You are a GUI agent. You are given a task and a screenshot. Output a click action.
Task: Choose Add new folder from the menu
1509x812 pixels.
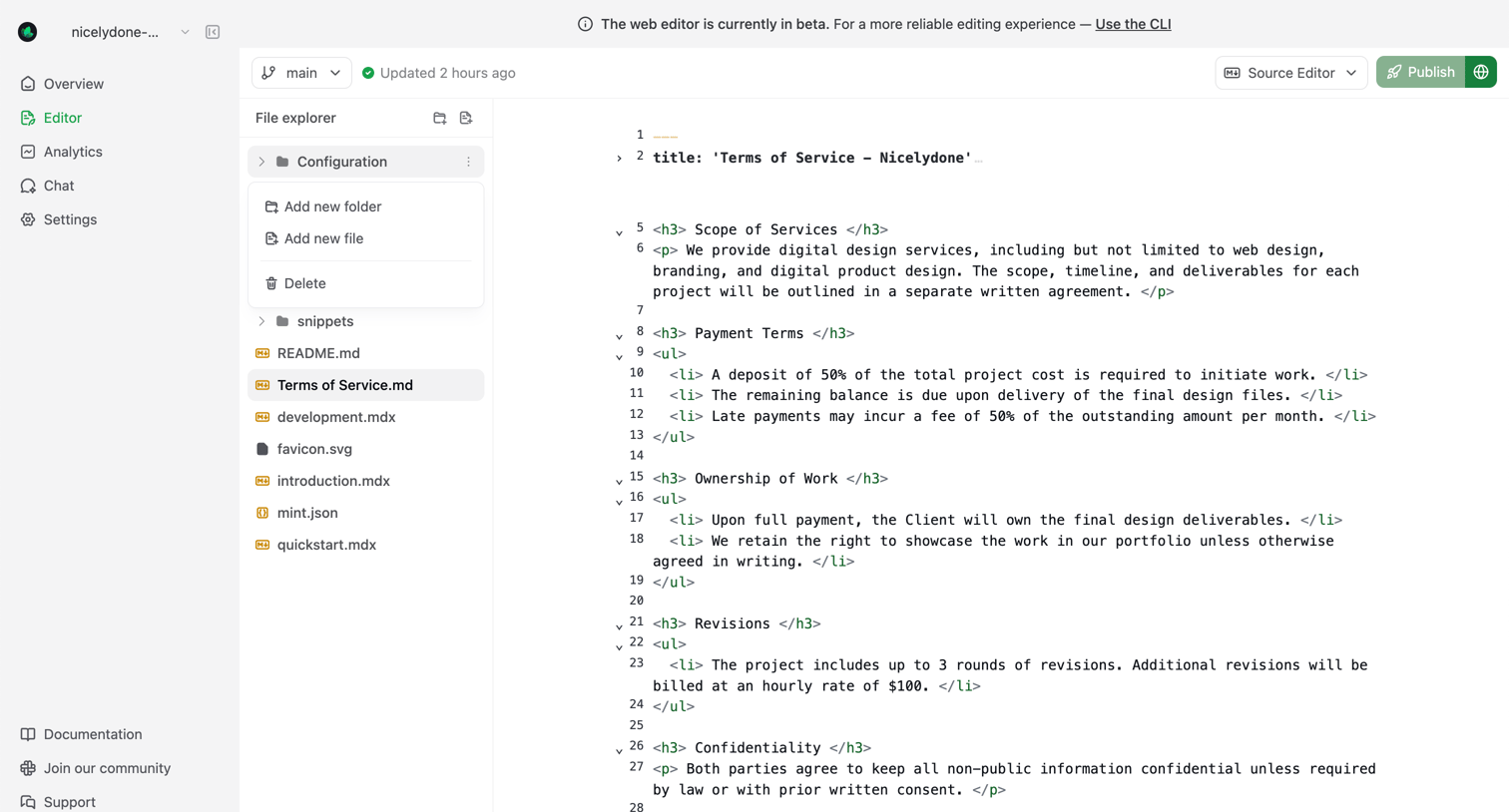[365, 206]
